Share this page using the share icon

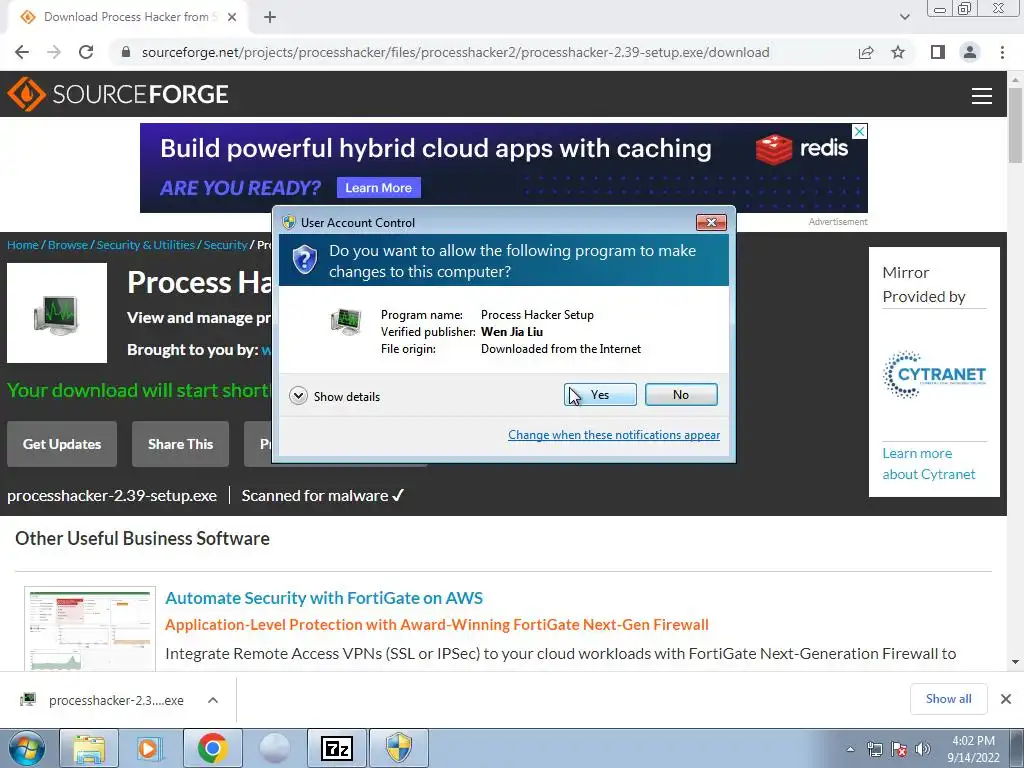(x=866, y=52)
